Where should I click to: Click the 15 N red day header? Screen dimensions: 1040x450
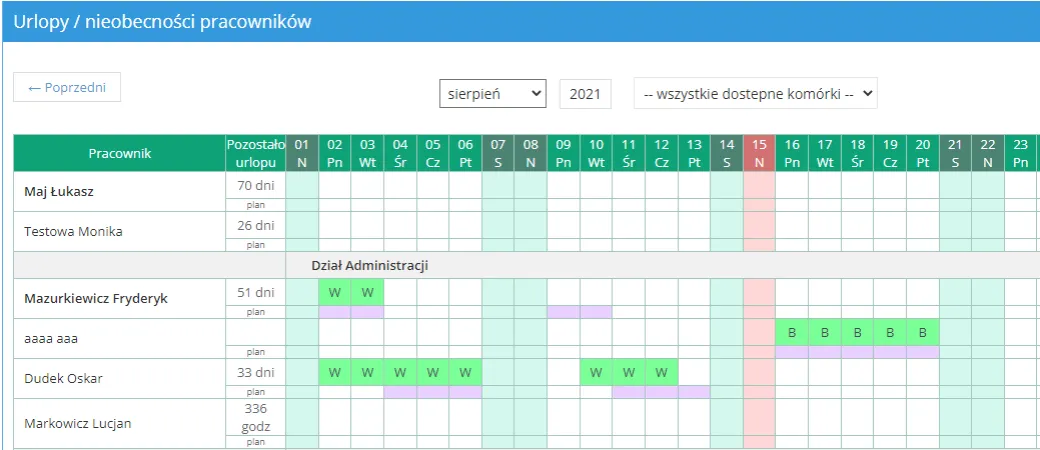(x=759, y=153)
